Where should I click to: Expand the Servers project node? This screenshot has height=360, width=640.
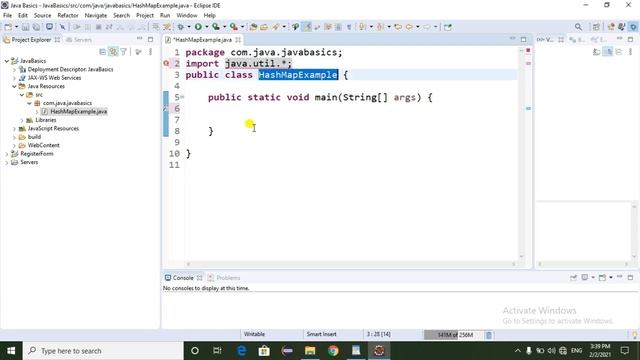(x=7, y=162)
